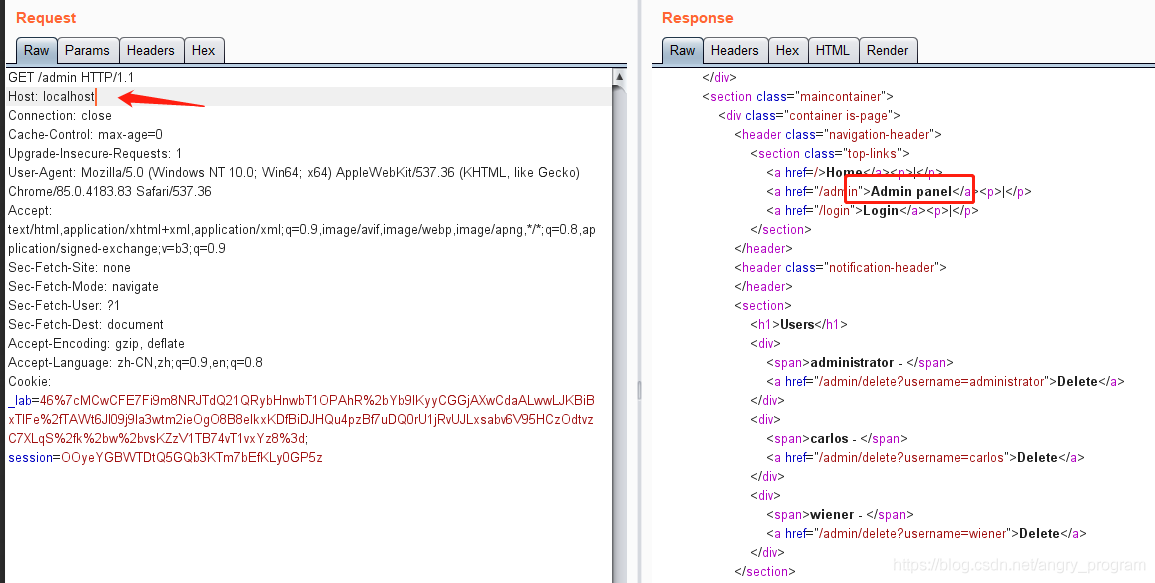The width and height of the screenshot is (1155, 583).
Task: Select the Hex tab in the Response panel
Action: 787,50
